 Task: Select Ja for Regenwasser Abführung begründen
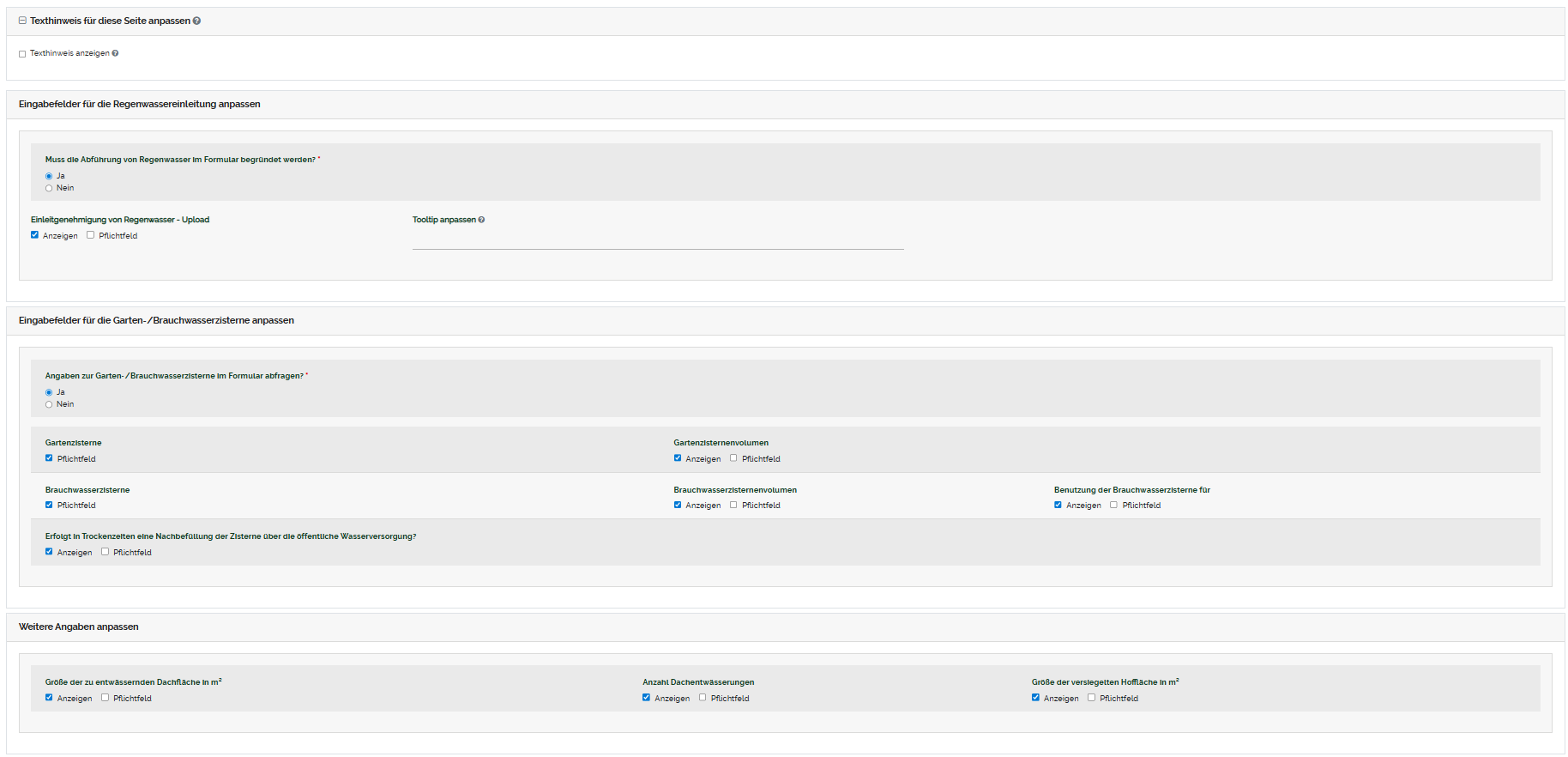click(x=49, y=176)
